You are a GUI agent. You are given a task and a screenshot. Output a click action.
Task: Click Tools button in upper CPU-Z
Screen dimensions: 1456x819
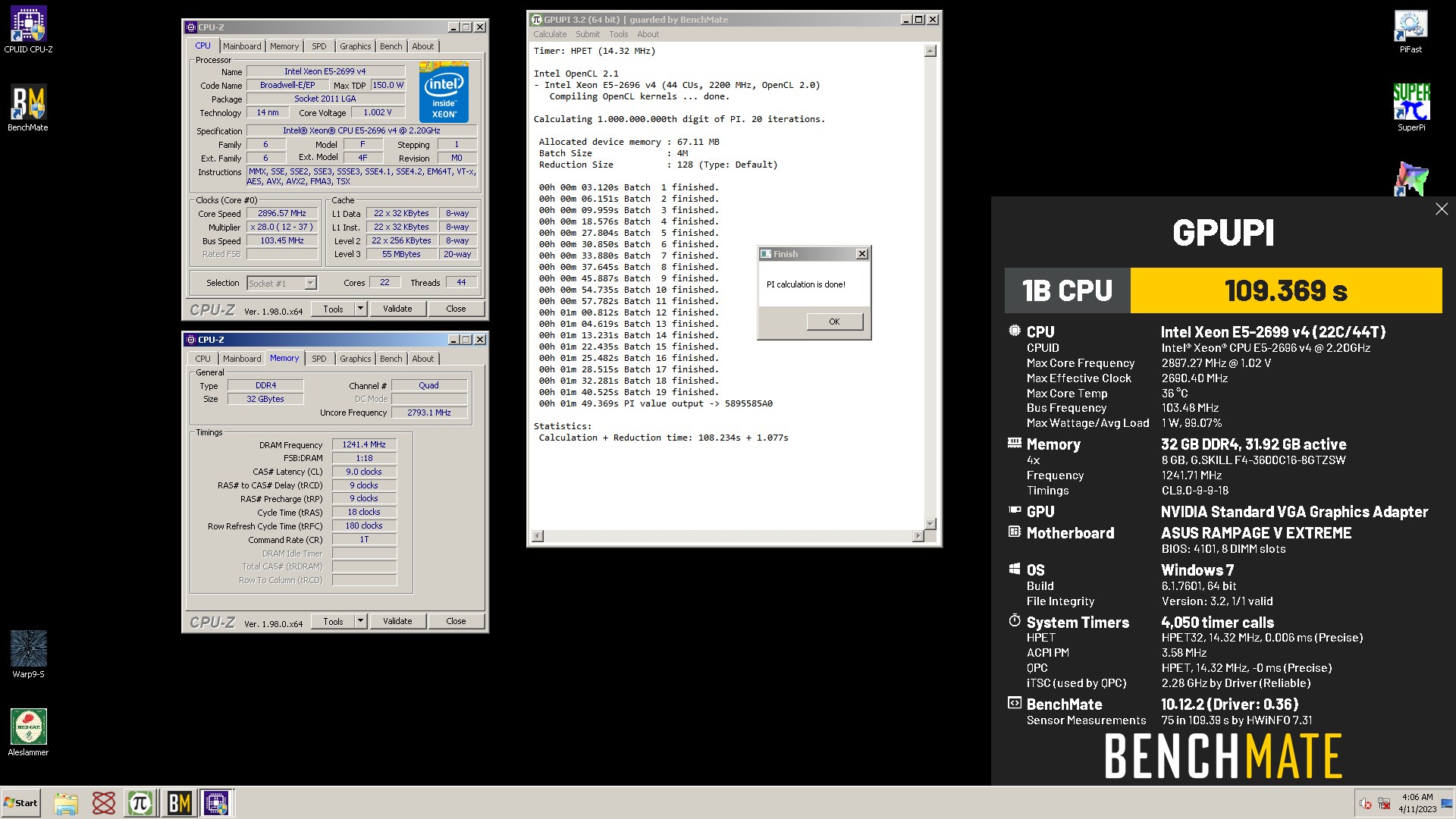coord(333,309)
